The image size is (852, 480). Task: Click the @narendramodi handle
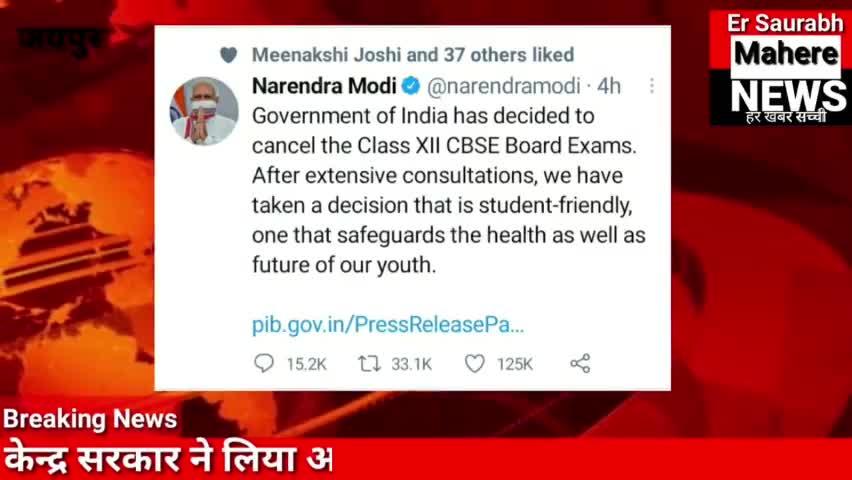(504, 86)
